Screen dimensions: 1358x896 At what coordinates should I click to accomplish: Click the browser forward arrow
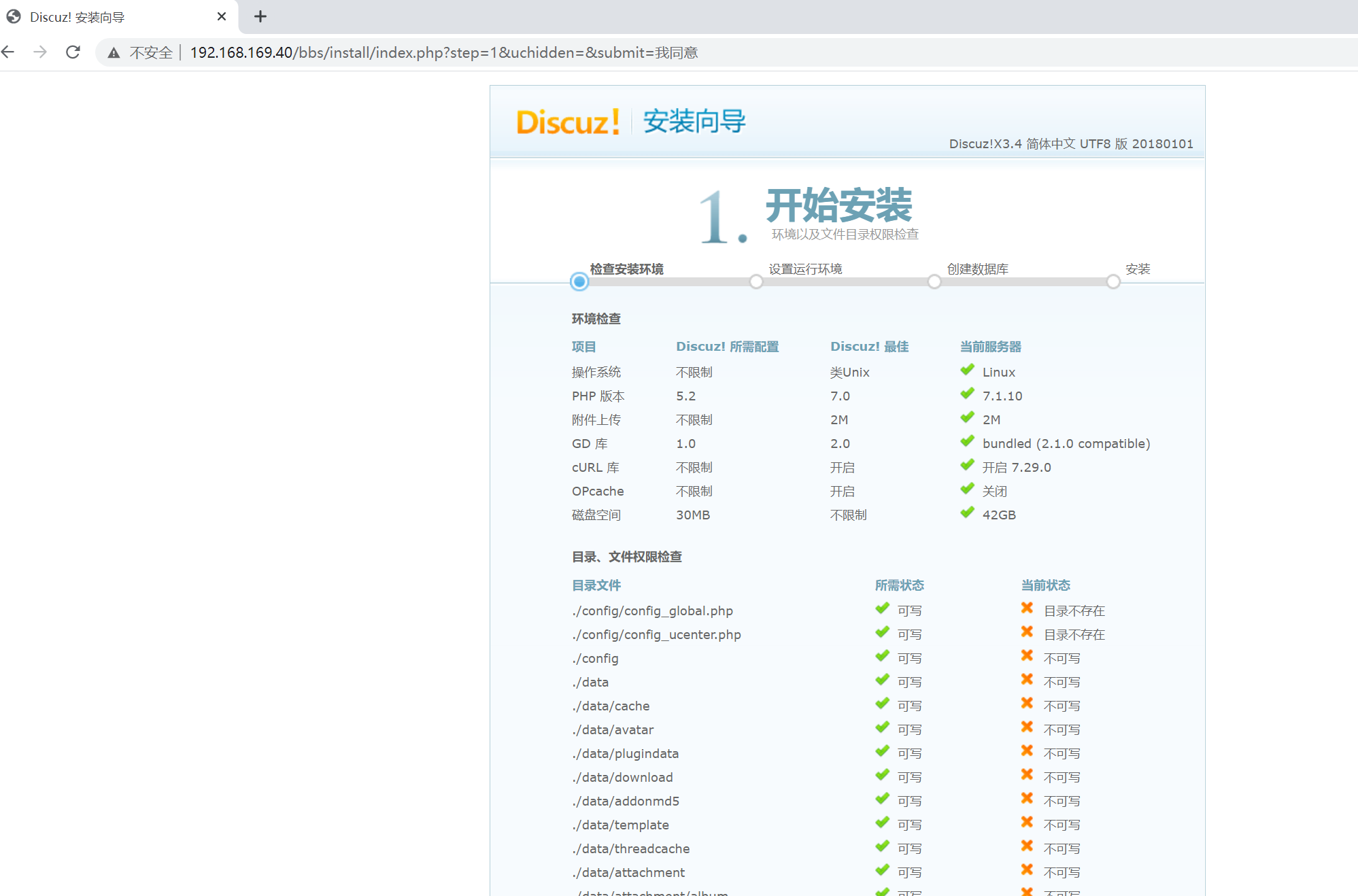click(40, 52)
